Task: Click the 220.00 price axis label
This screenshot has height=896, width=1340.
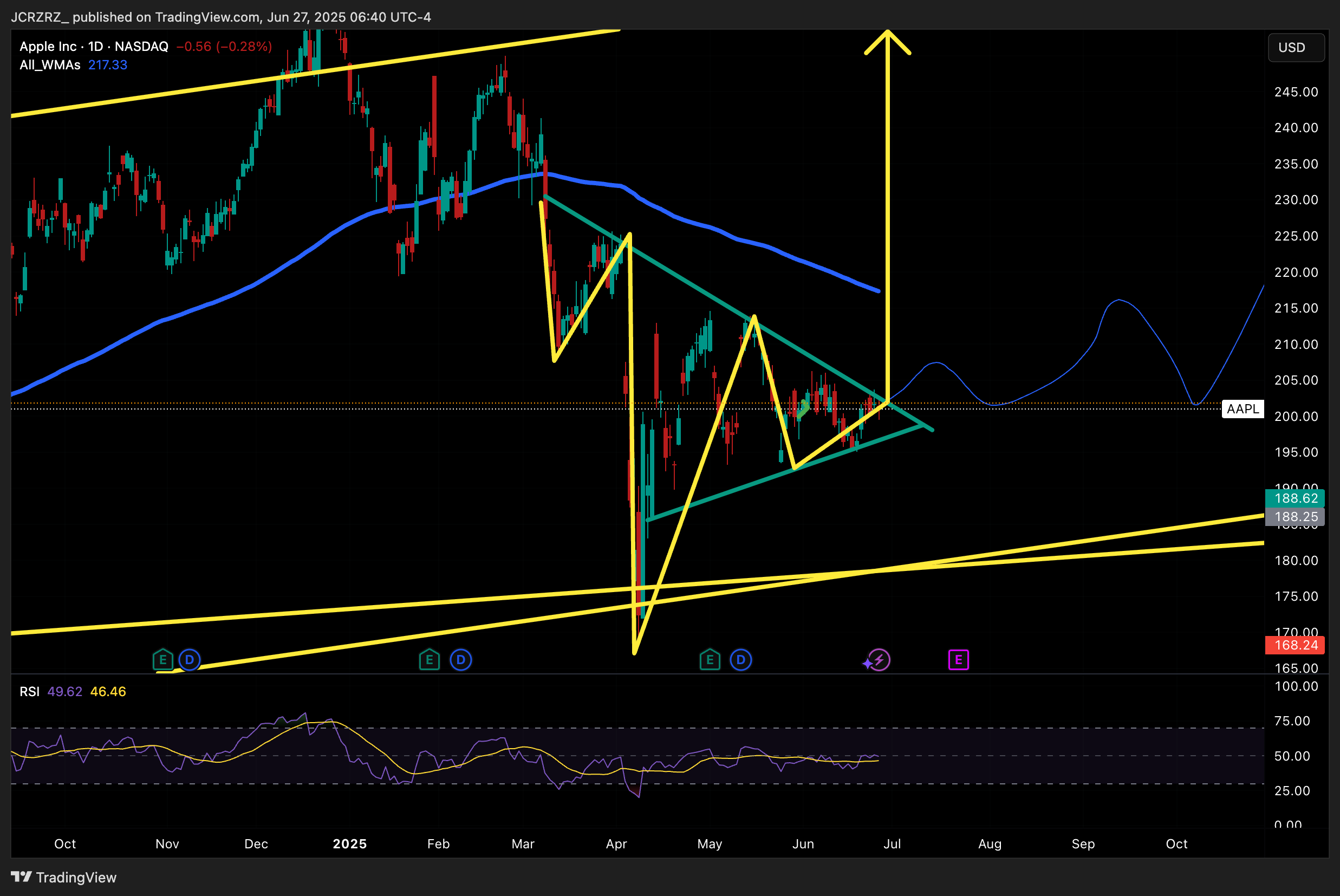Action: pos(1296,272)
